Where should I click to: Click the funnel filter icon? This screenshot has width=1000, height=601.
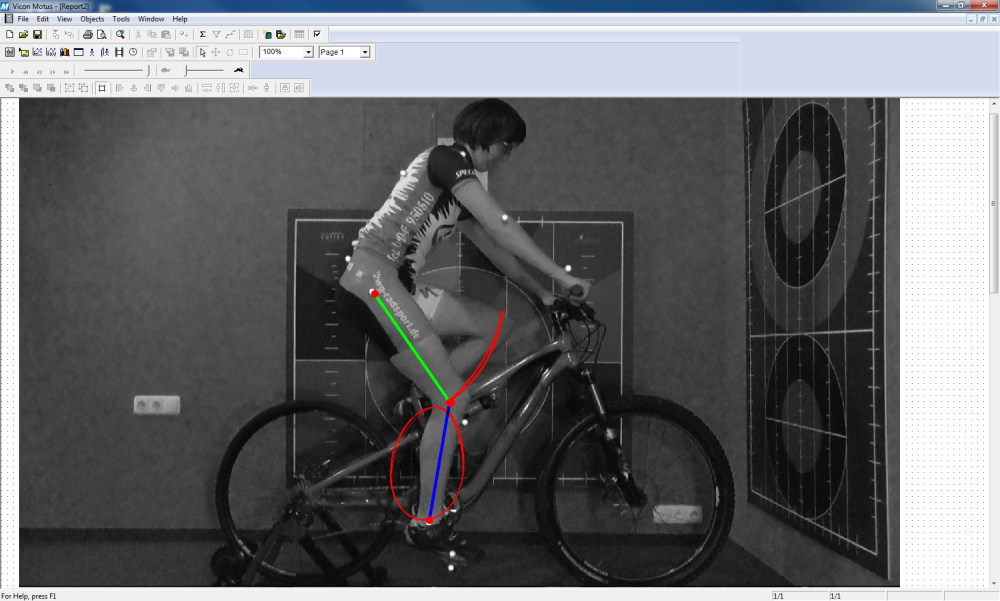pyautogui.click(x=216, y=34)
